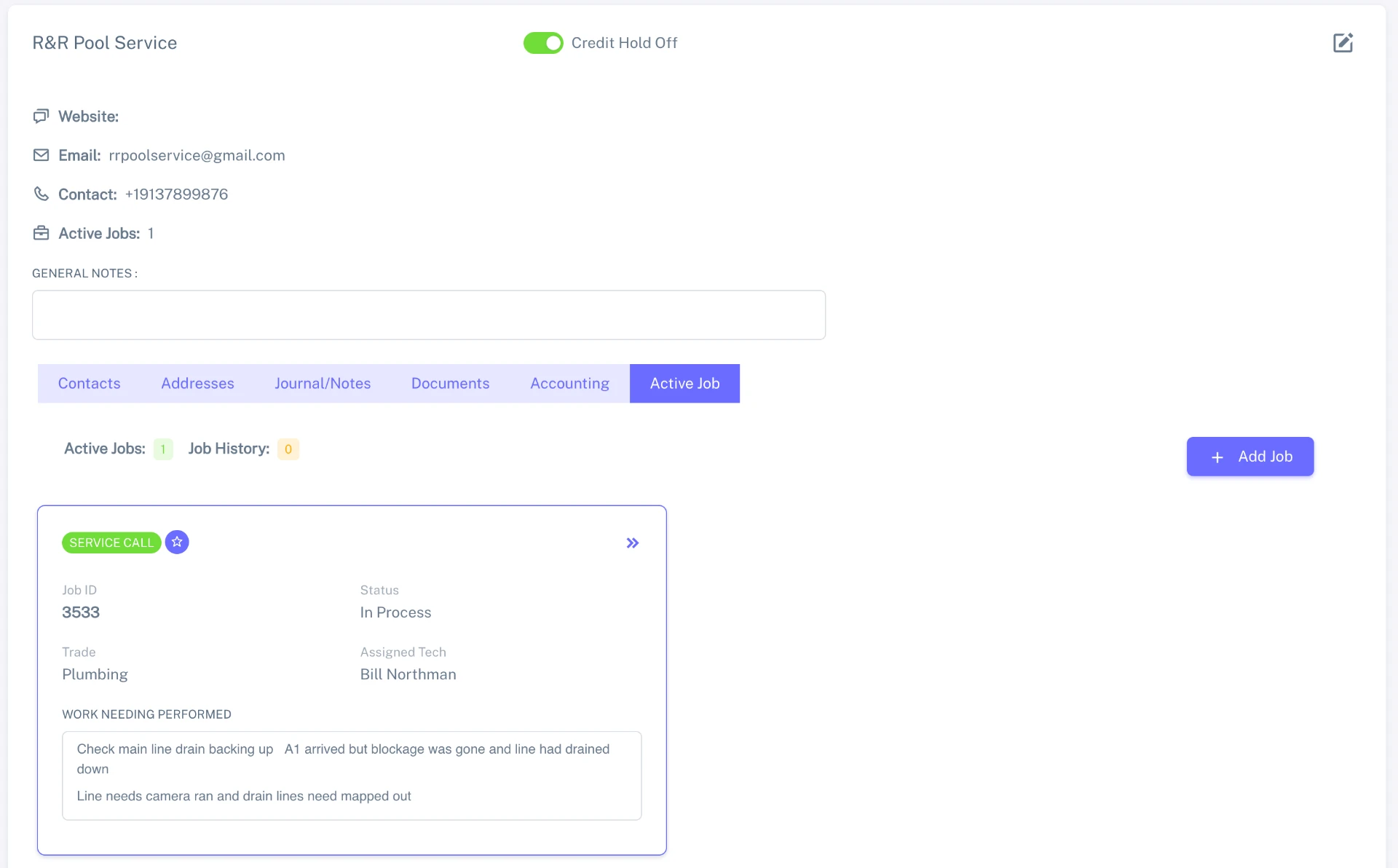The width and height of the screenshot is (1398, 868).
Task: Click the R&R Pool Service title
Action: [105, 43]
